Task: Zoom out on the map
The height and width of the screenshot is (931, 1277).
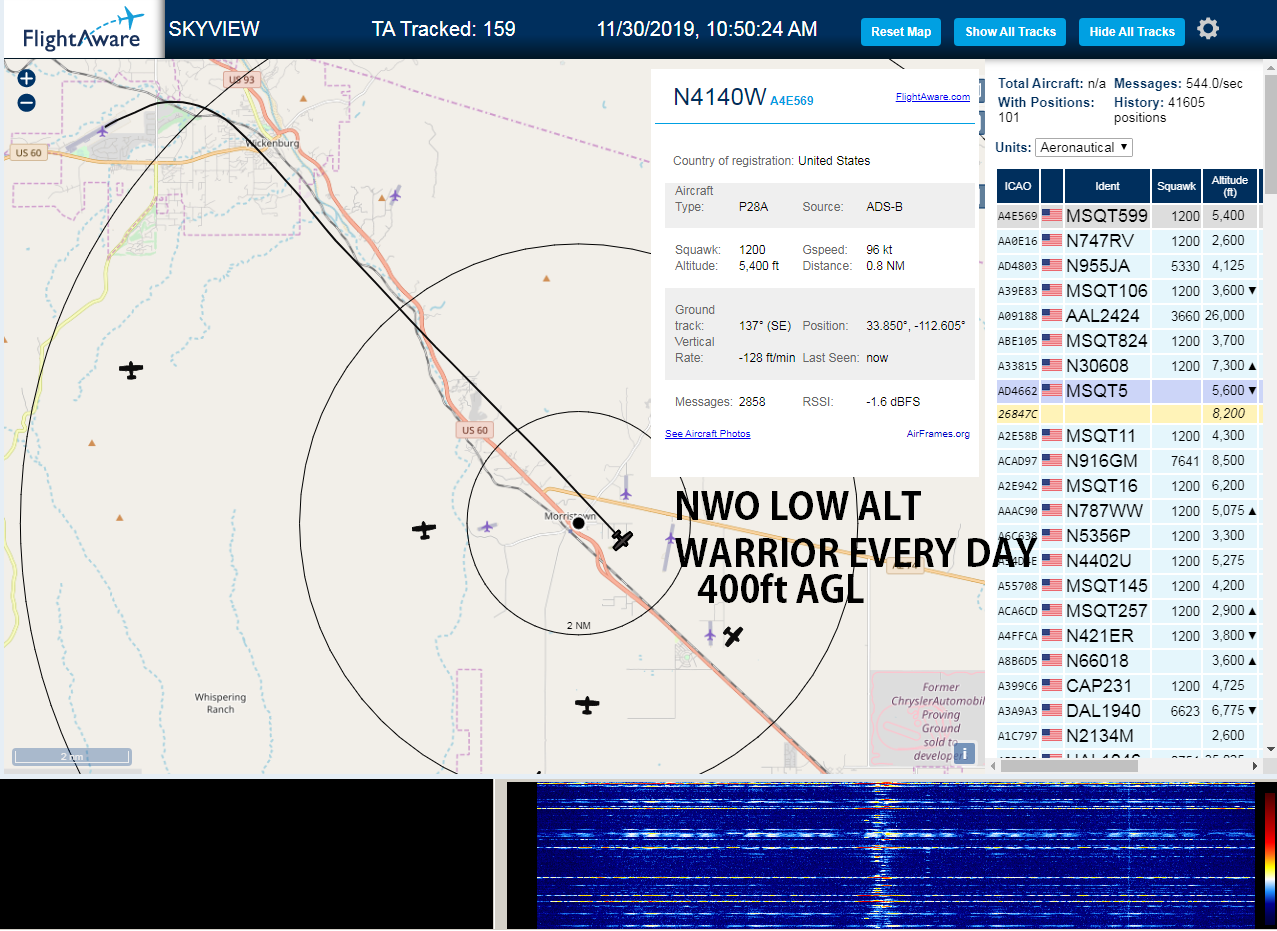Action: [27, 102]
